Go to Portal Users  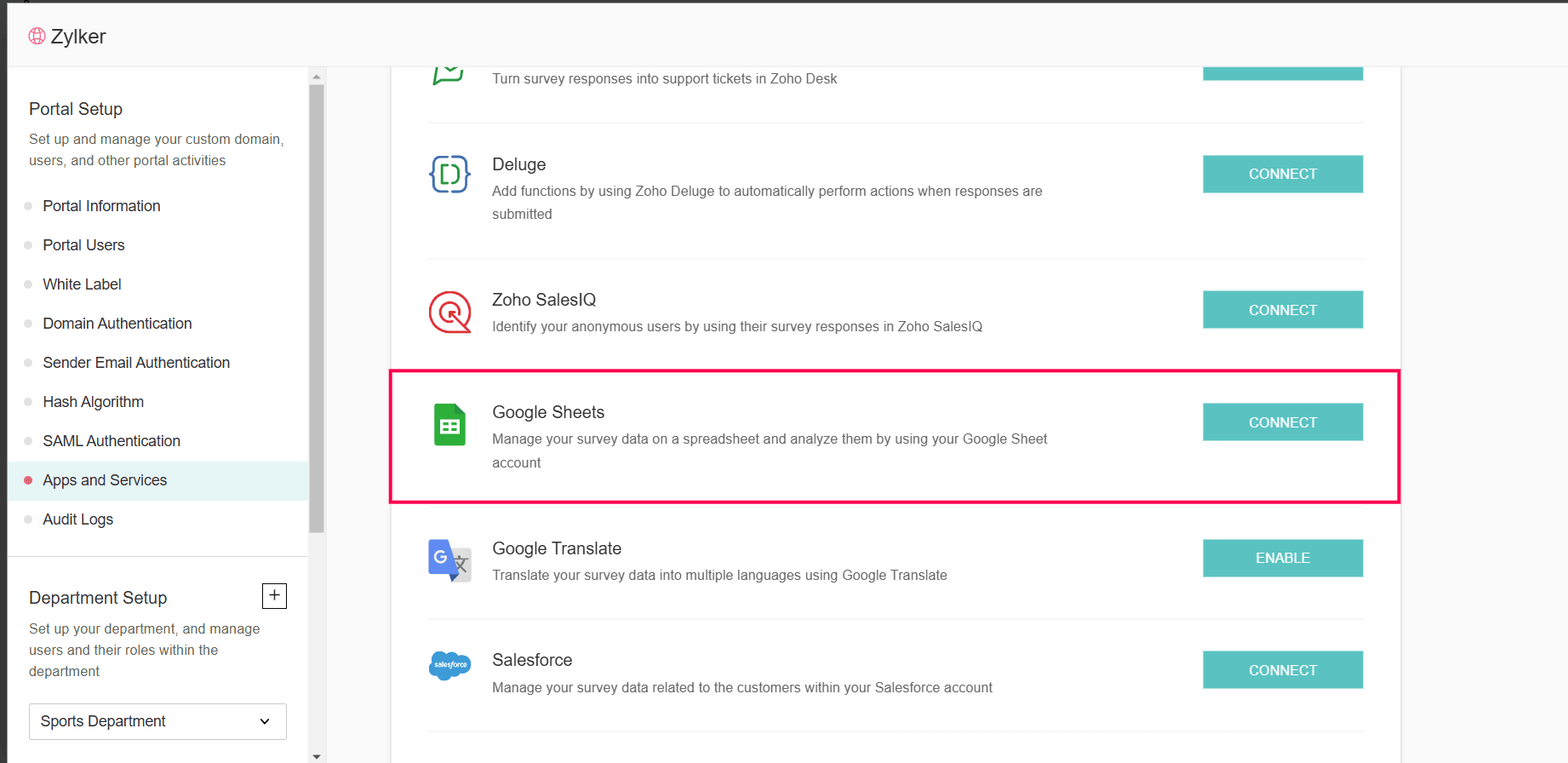(83, 245)
